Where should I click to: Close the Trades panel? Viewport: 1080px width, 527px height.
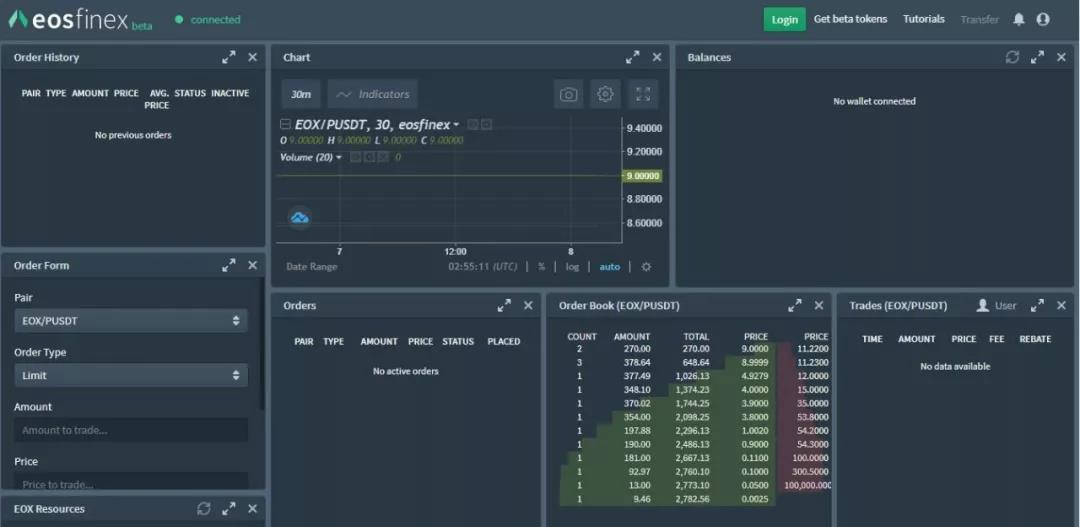(1061, 305)
